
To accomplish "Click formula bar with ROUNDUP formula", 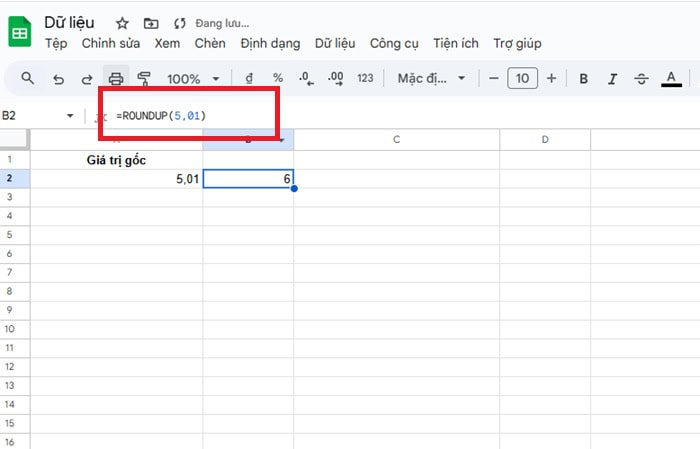I will (x=402, y=116).
